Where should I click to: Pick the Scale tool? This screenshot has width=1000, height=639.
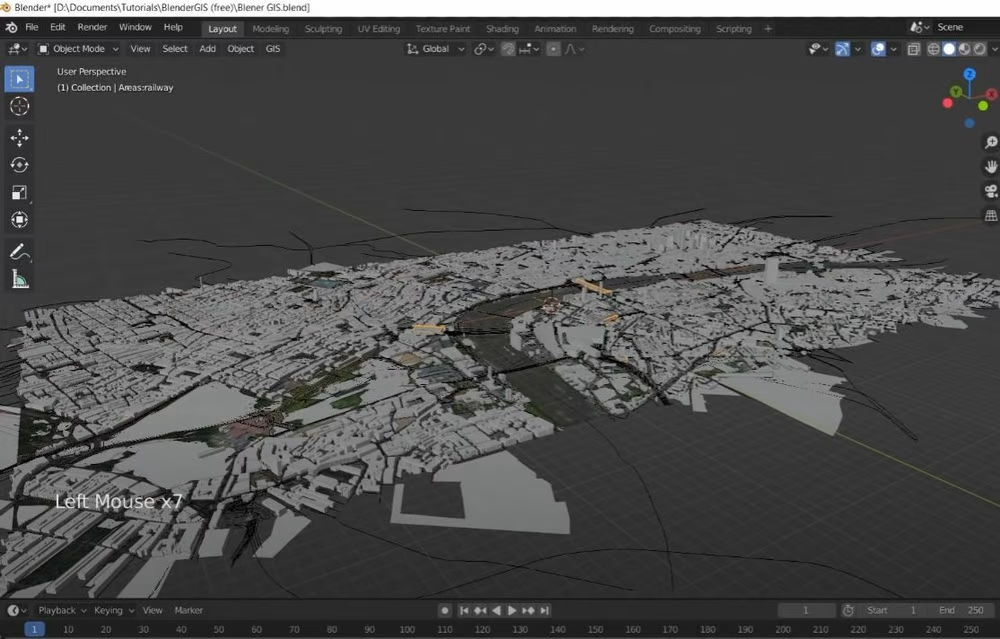[x=19, y=193]
